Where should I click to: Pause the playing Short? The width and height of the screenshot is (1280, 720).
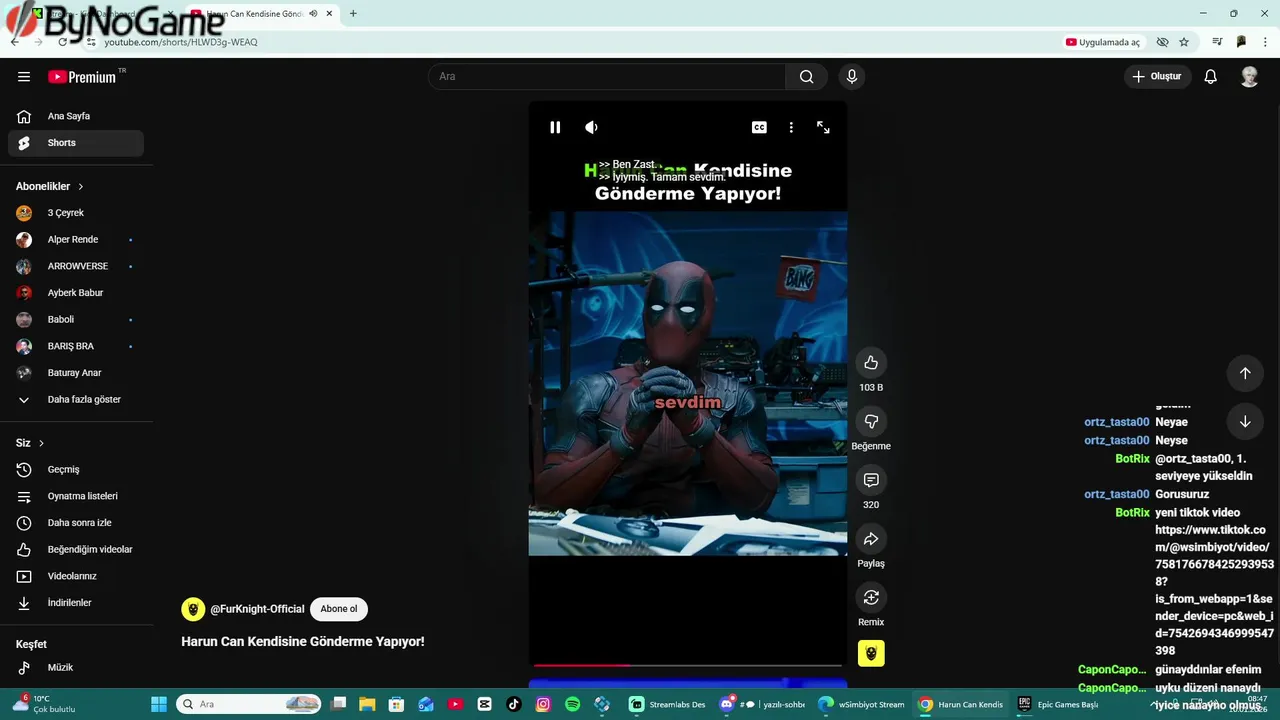click(555, 127)
